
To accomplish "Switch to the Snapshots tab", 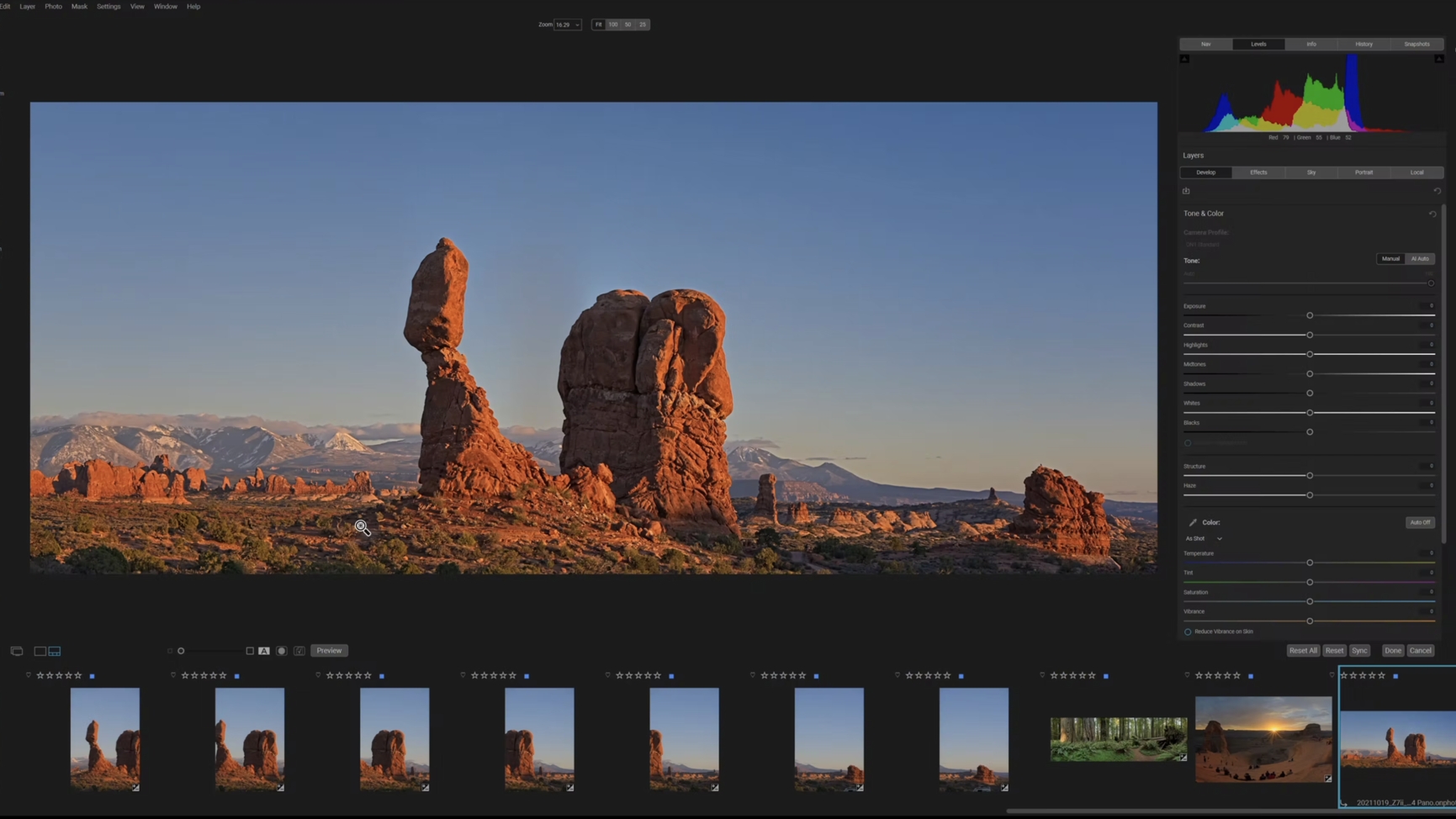I will (1416, 44).
